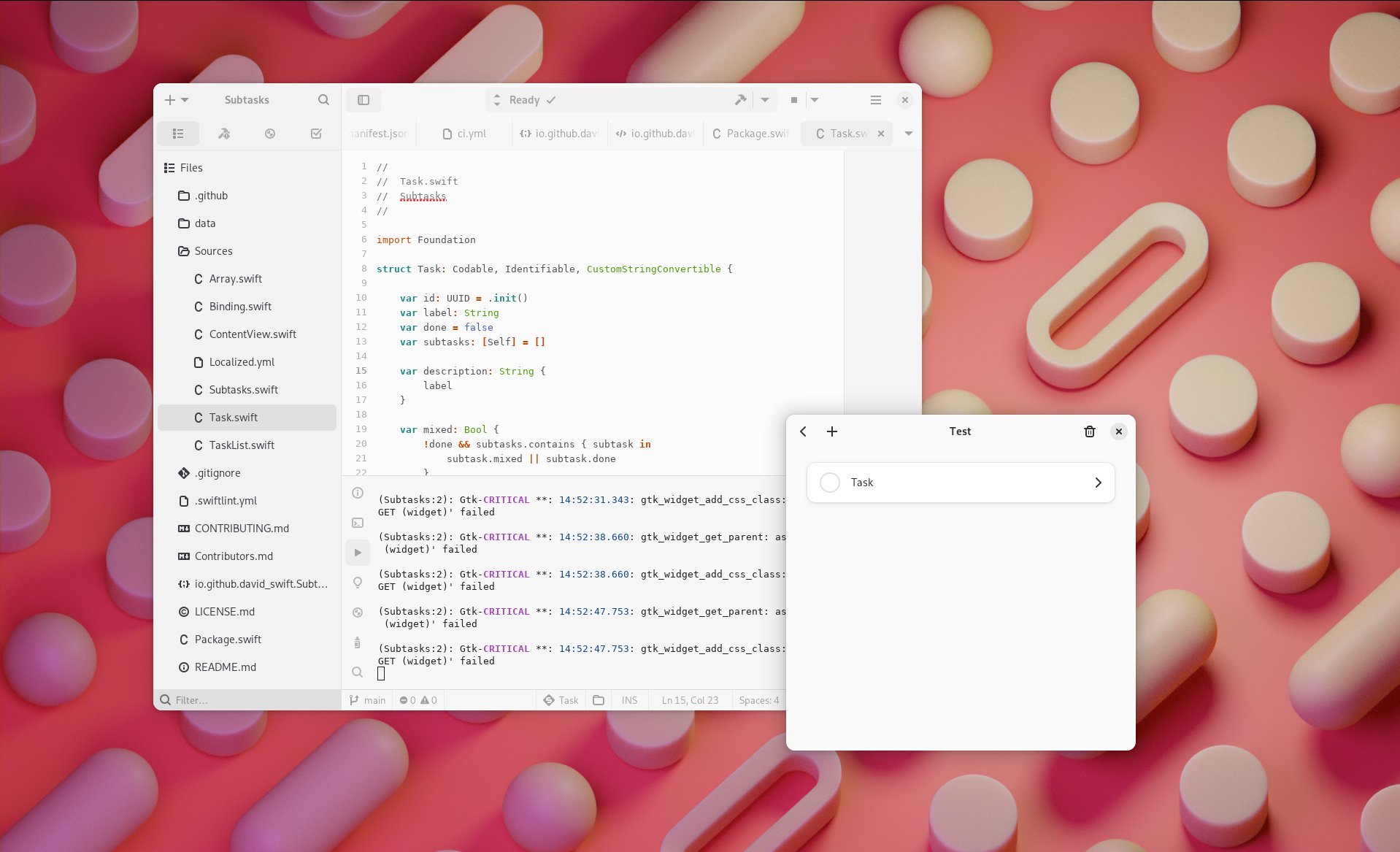The height and width of the screenshot is (852, 1400).
Task: Expand the run options dropdown next to run
Action: pyautogui.click(x=764, y=99)
